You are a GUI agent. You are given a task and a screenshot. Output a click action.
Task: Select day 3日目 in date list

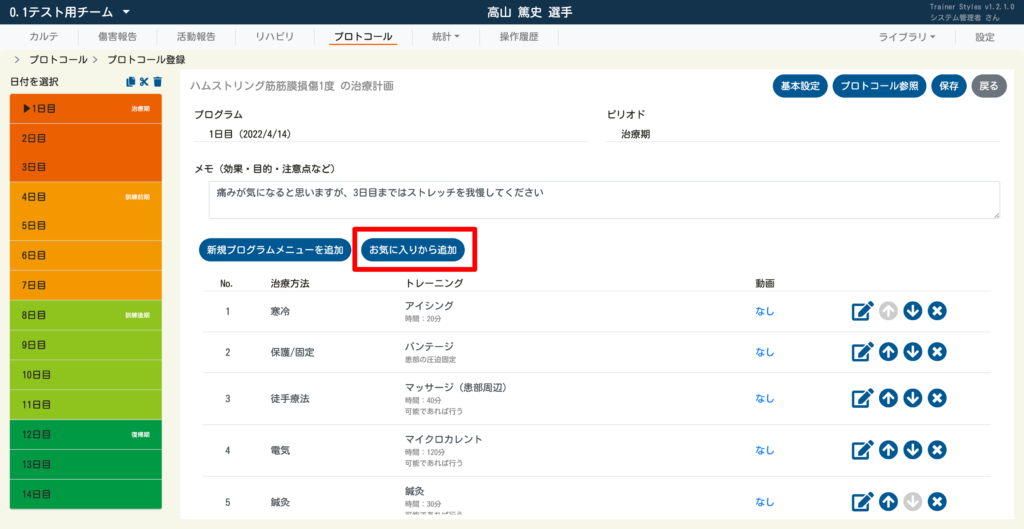point(86,167)
